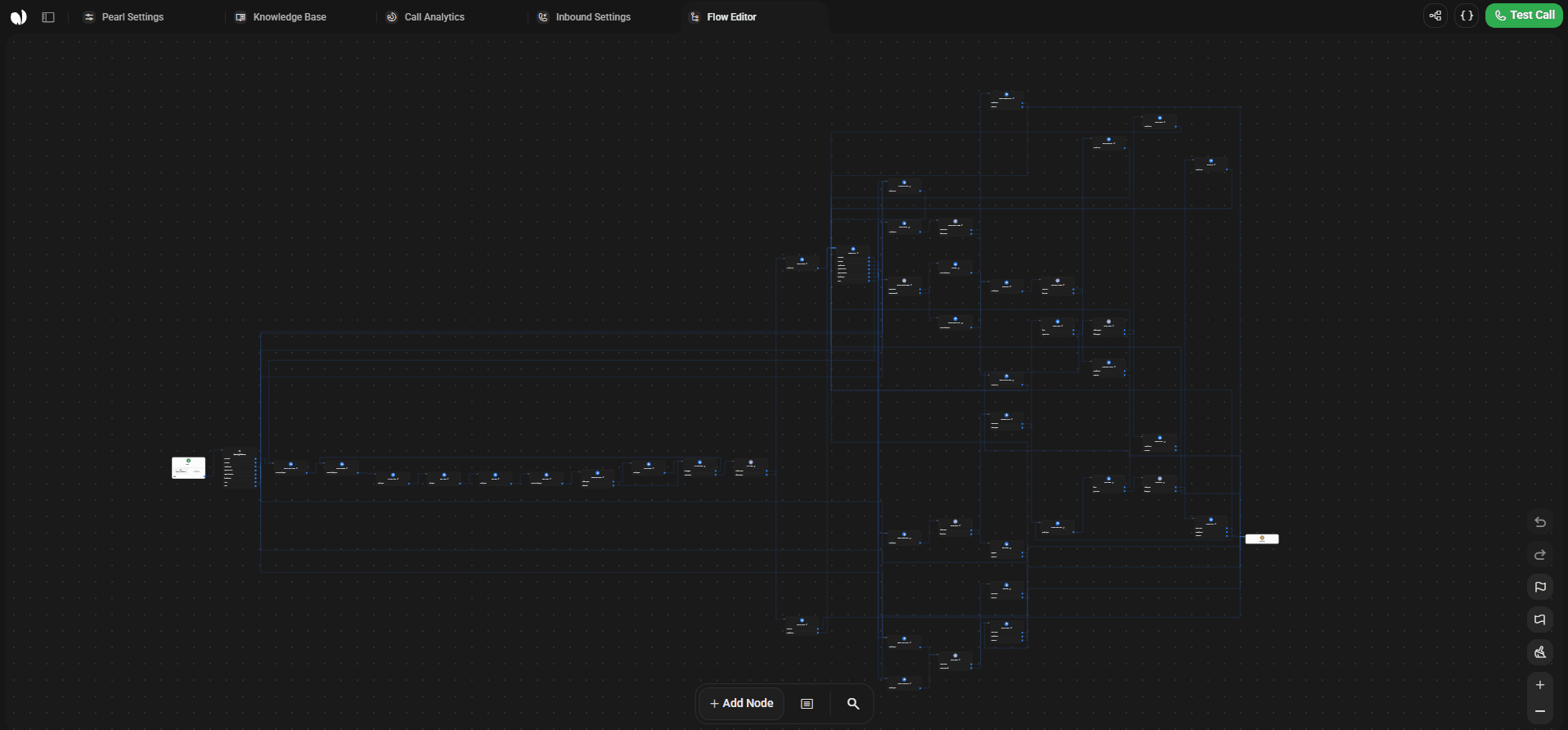Start a Test Call
This screenshot has height=730, width=1568.
tap(1524, 16)
